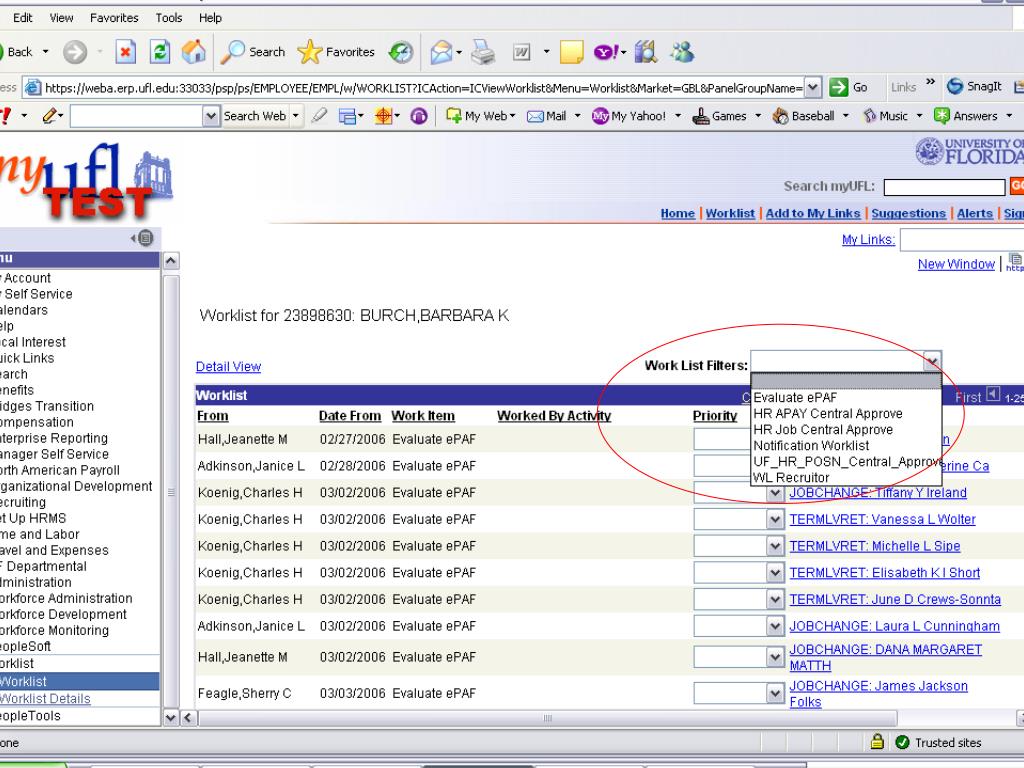Open the Help menu
The width and height of the screenshot is (1024, 768).
point(210,18)
